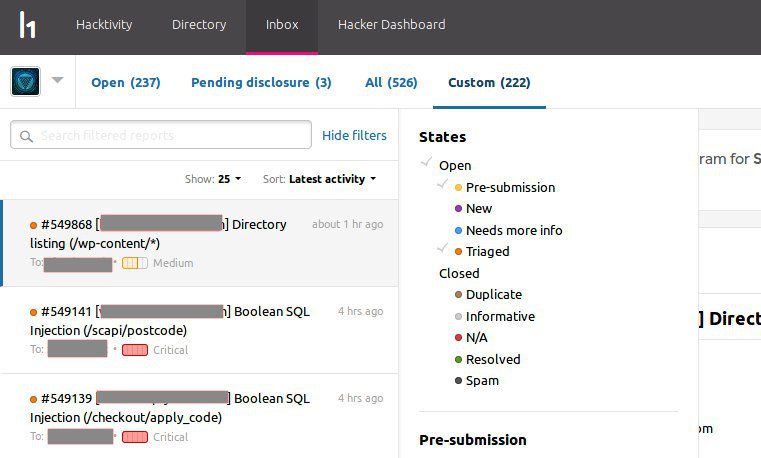Viewport: 761px width, 458px height.
Task: Click the green Resolved state dot
Action: [x=458, y=360]
